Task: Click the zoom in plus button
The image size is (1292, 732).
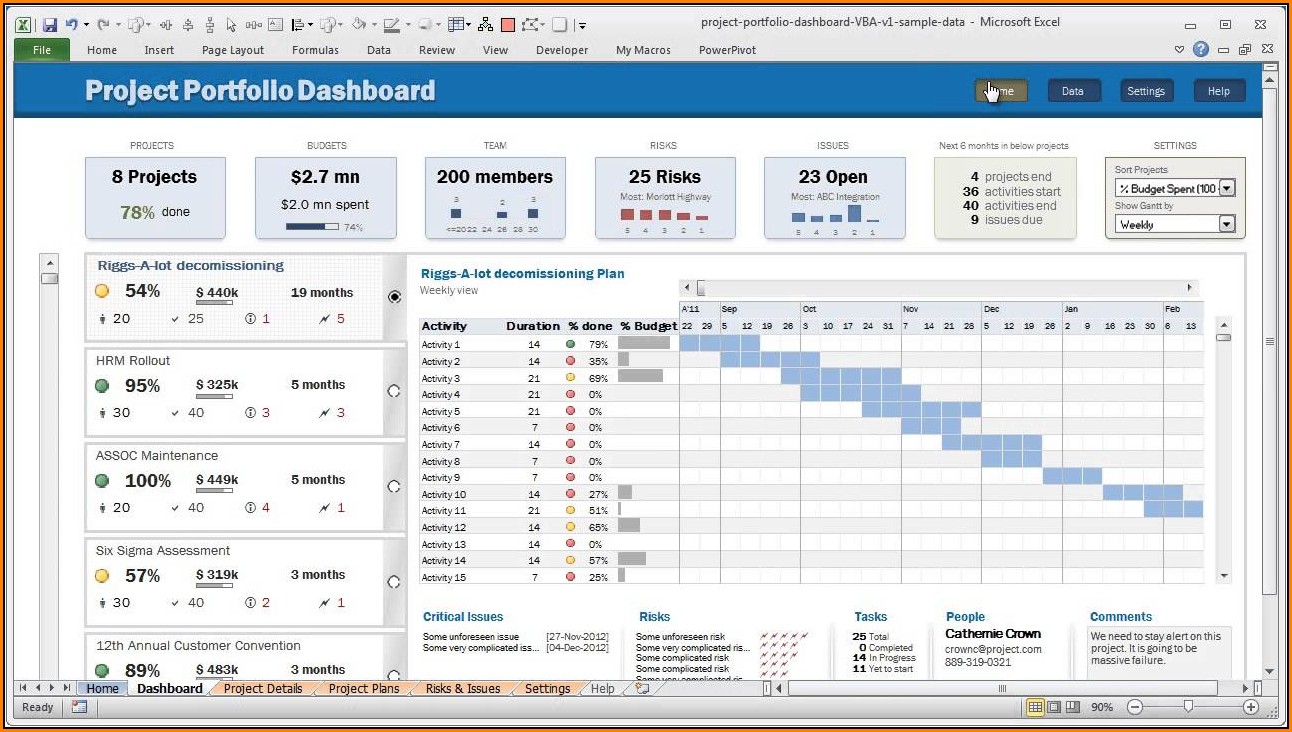Action: click(x=1250, y=707)
